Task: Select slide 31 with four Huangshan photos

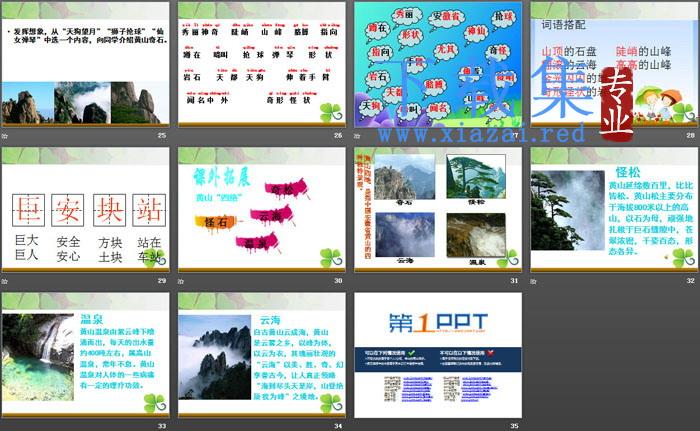Action: point(438,209)
